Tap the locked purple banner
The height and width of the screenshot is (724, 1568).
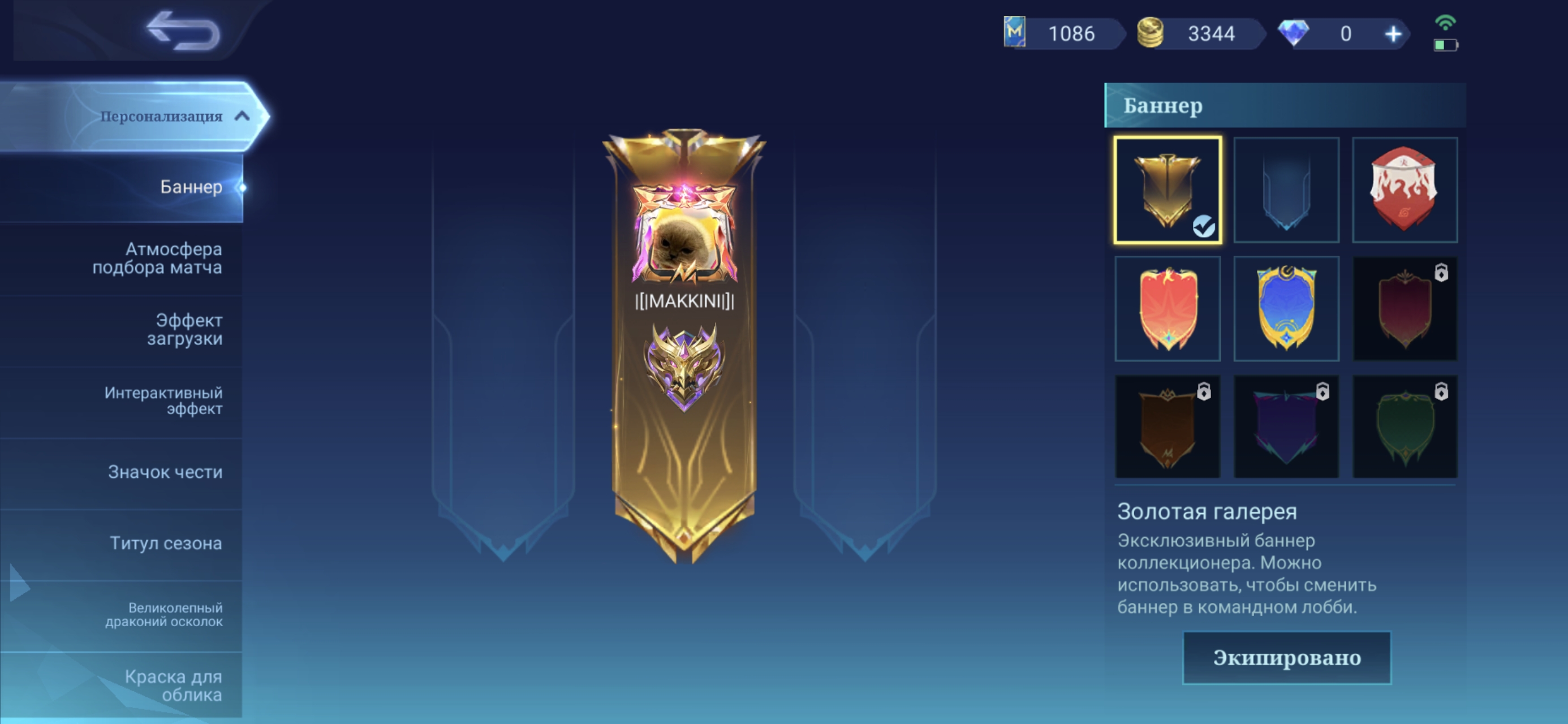pyautogui.click(x=1286, y=427)
